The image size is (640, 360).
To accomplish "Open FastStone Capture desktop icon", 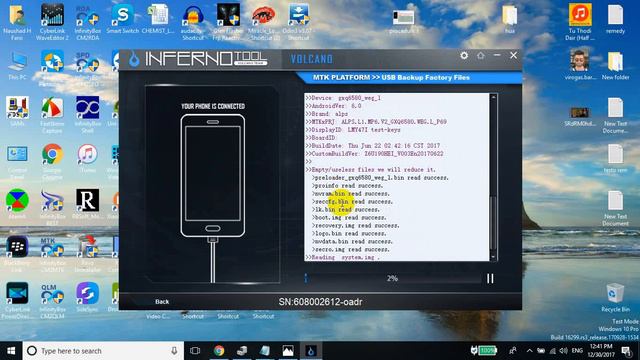I will 52,116.
